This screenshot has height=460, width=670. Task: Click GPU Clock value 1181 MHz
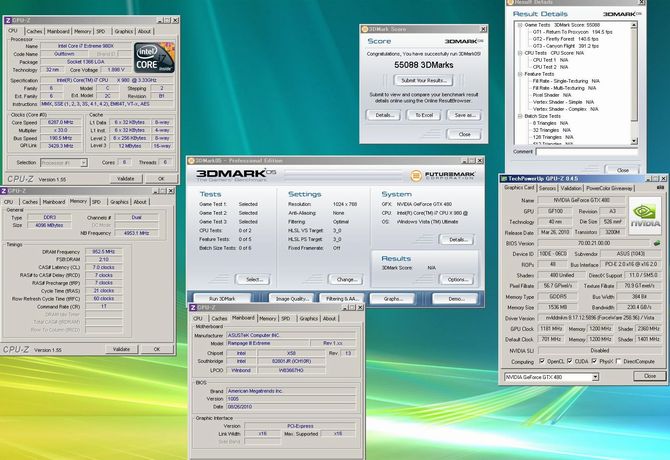click(551, 329)
